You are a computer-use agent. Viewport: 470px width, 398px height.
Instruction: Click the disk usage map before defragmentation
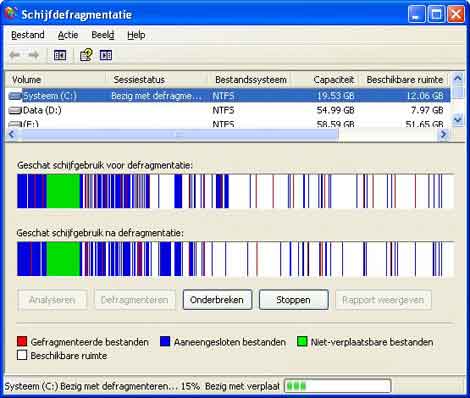[x=235, y=191]
